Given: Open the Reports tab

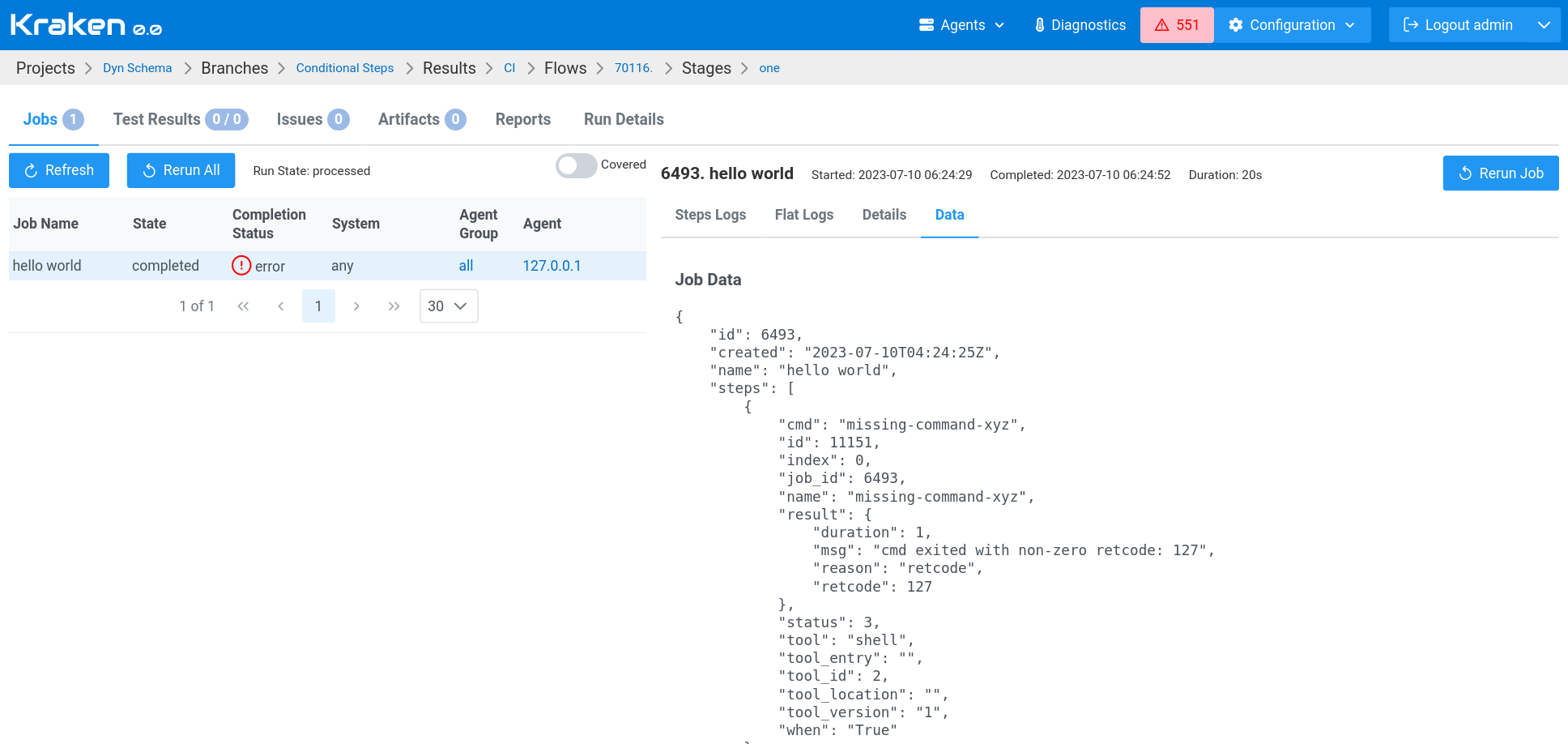Looking at the screenshot, I should coord(523,119).
